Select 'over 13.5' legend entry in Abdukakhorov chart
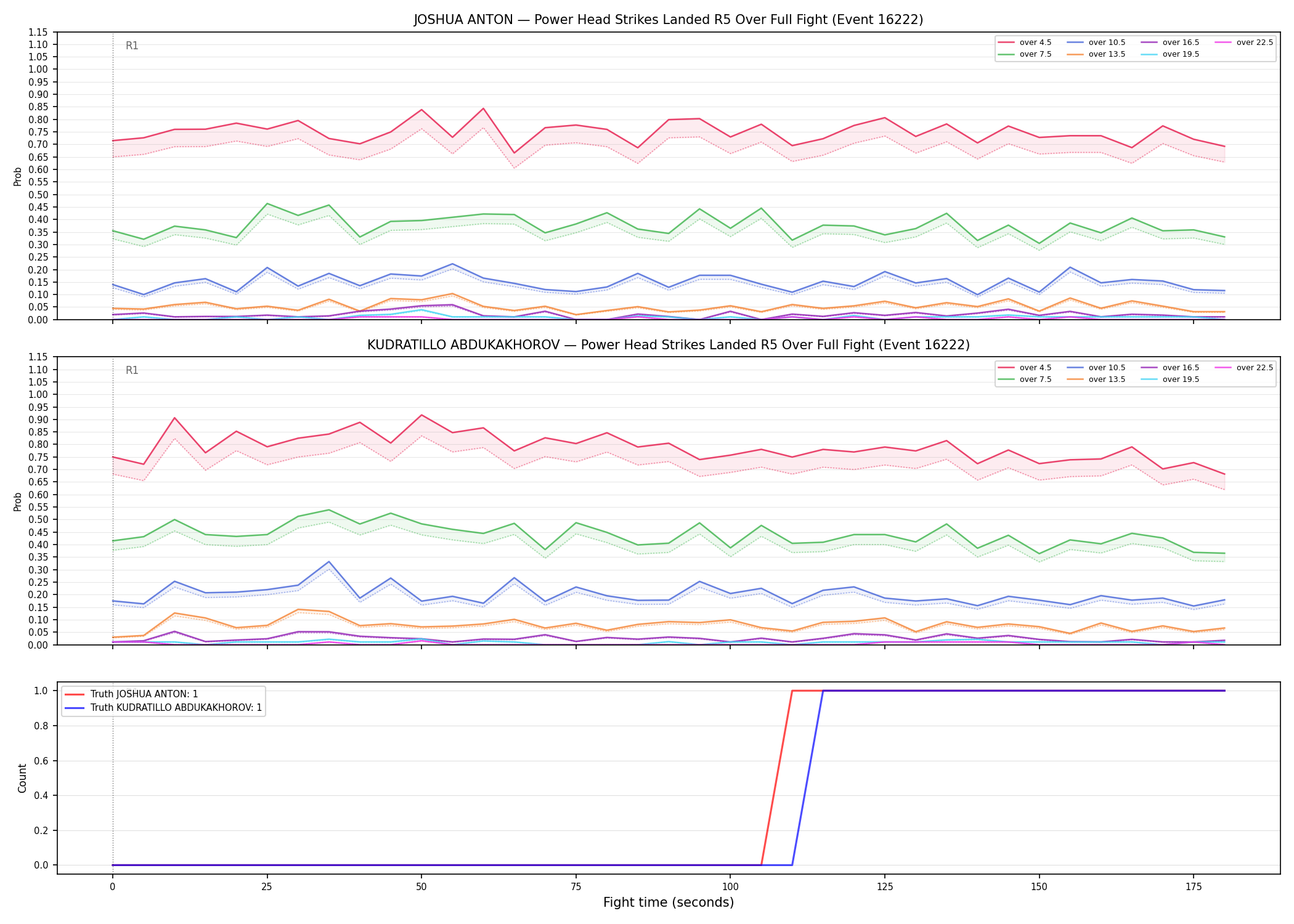The height and width of the screenshot is (924, 1294). pyautogui.click(x=1096, y=379)
